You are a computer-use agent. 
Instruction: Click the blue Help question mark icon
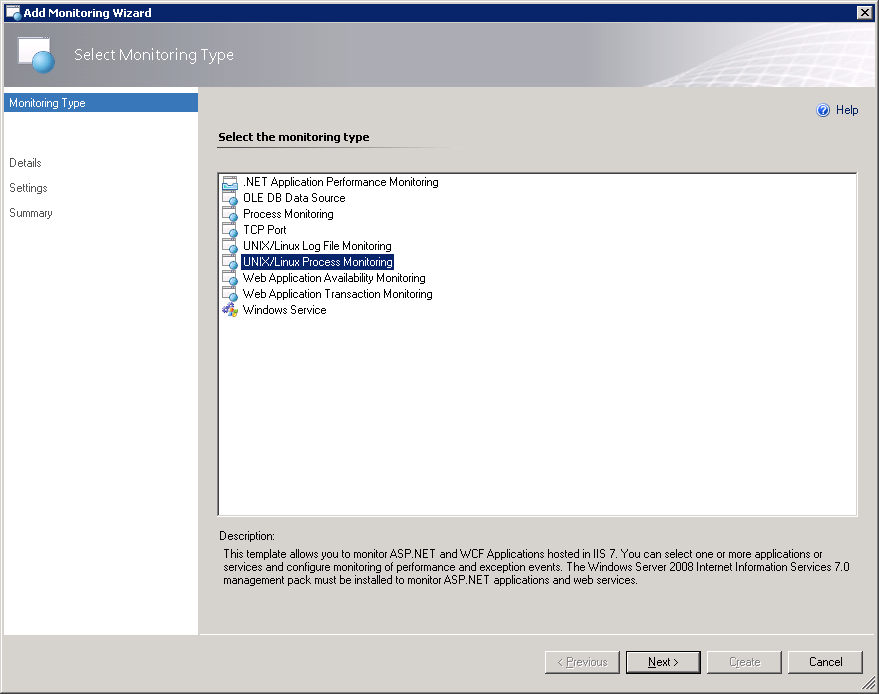point(823,111)
